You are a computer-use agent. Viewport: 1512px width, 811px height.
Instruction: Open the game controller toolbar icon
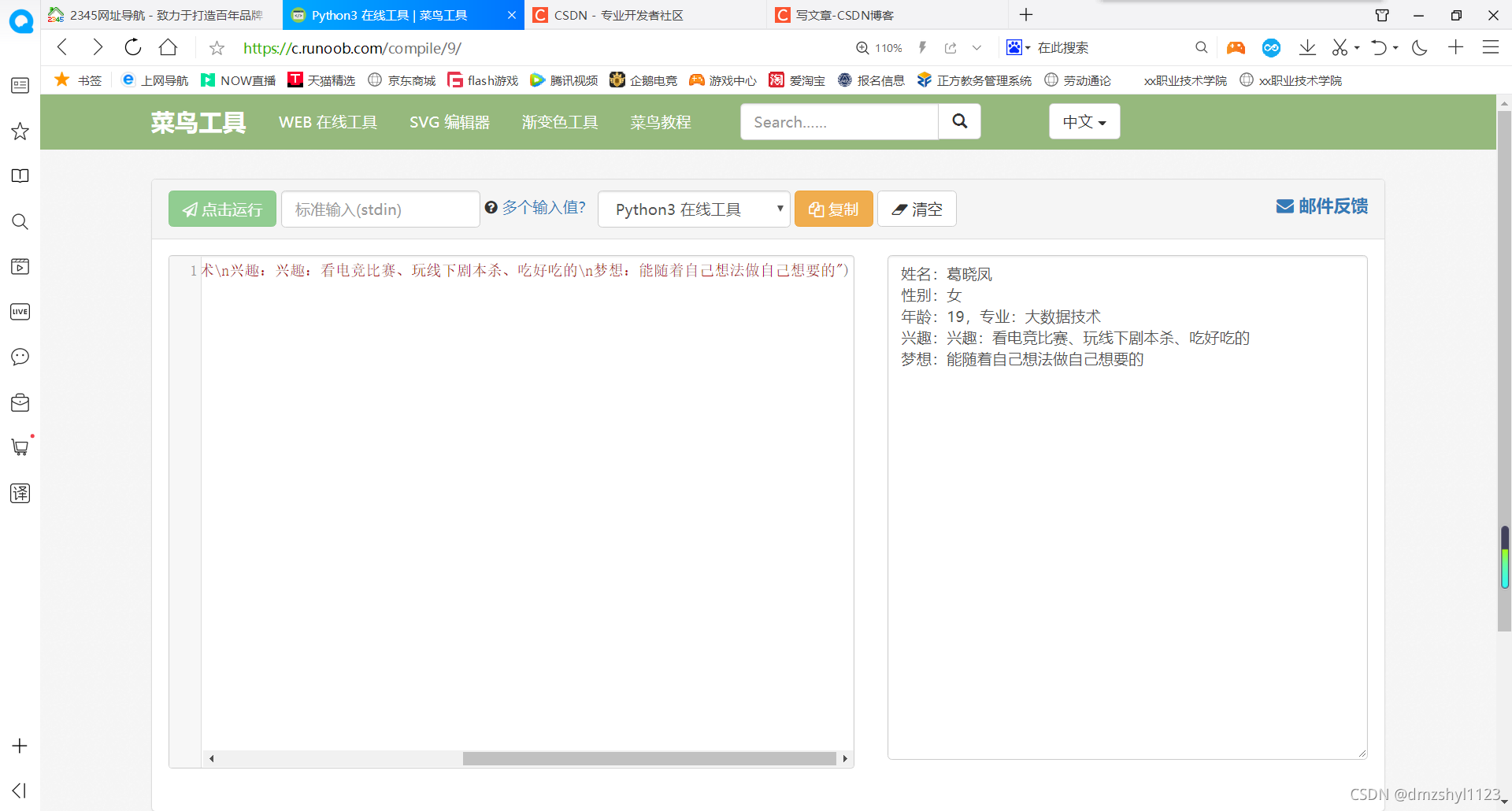click(1236, 48)
